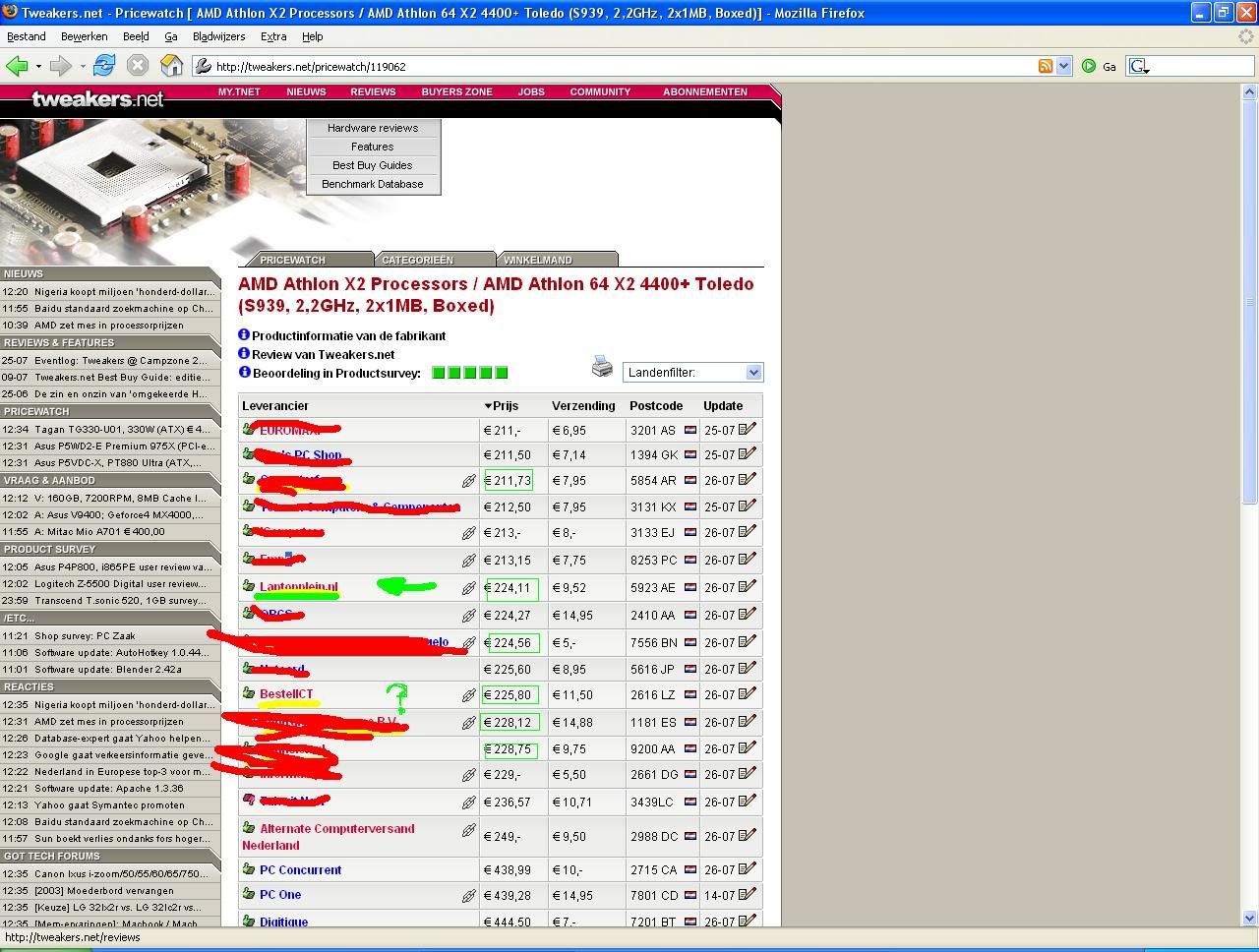1259x952 pixels.
Task: Open the sidebar news item AMD zet mes in processorprijzen at 10:39
Action: (109, 325)
